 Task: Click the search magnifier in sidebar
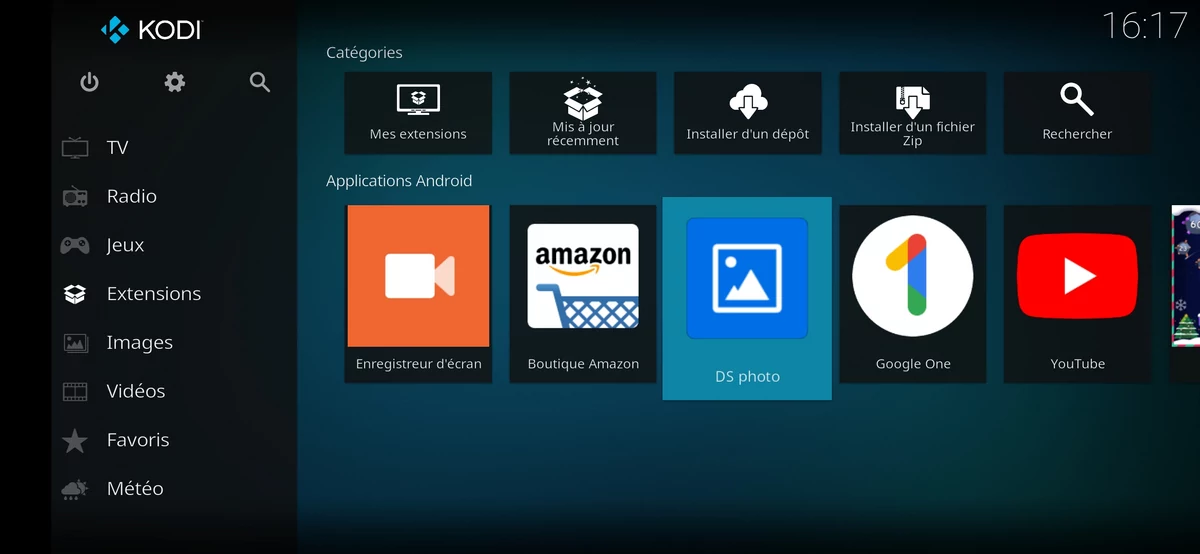260,82
